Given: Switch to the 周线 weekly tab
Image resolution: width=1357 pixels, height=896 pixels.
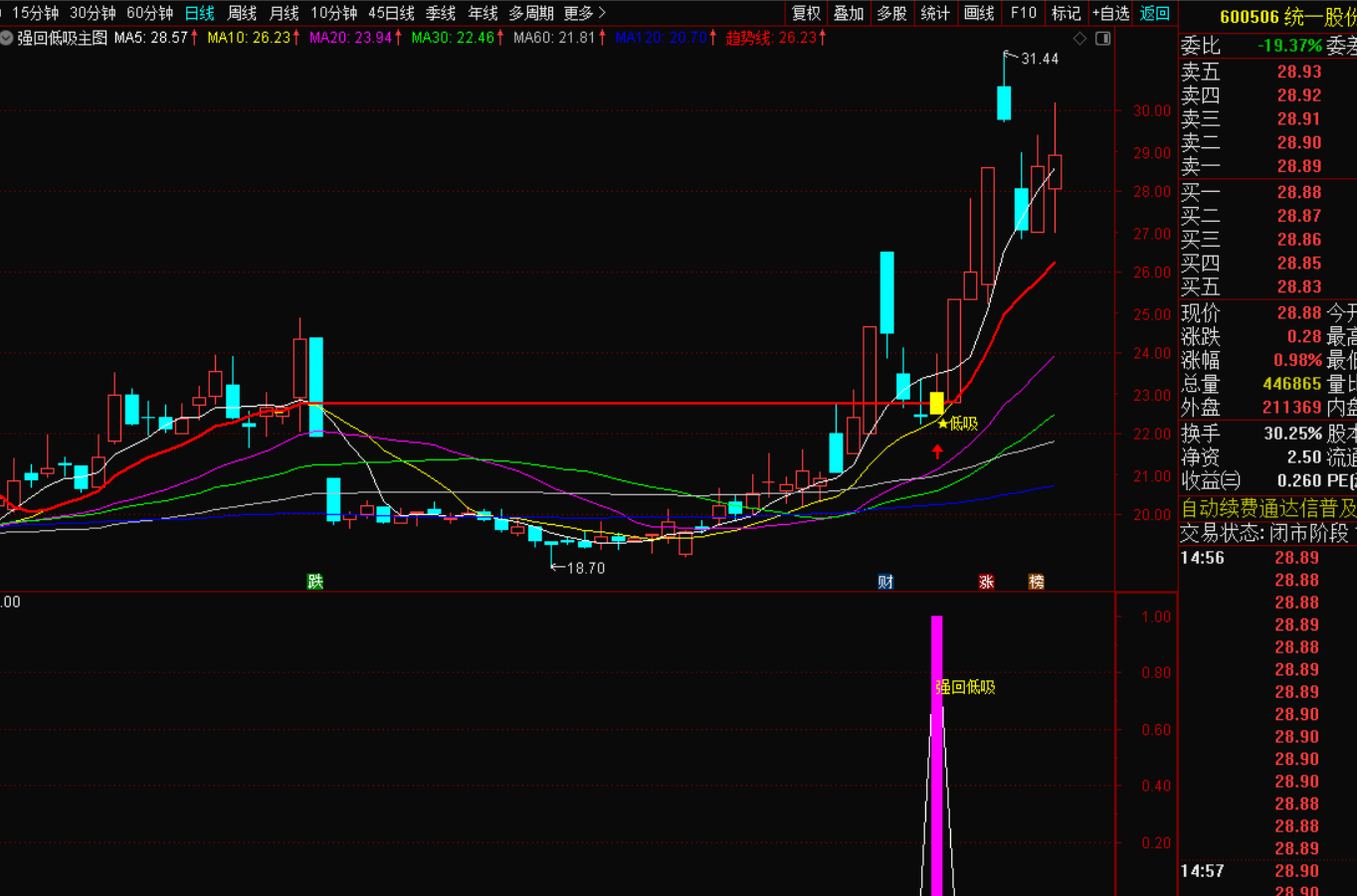Looking at the screenshot, I should click(242, 13).
